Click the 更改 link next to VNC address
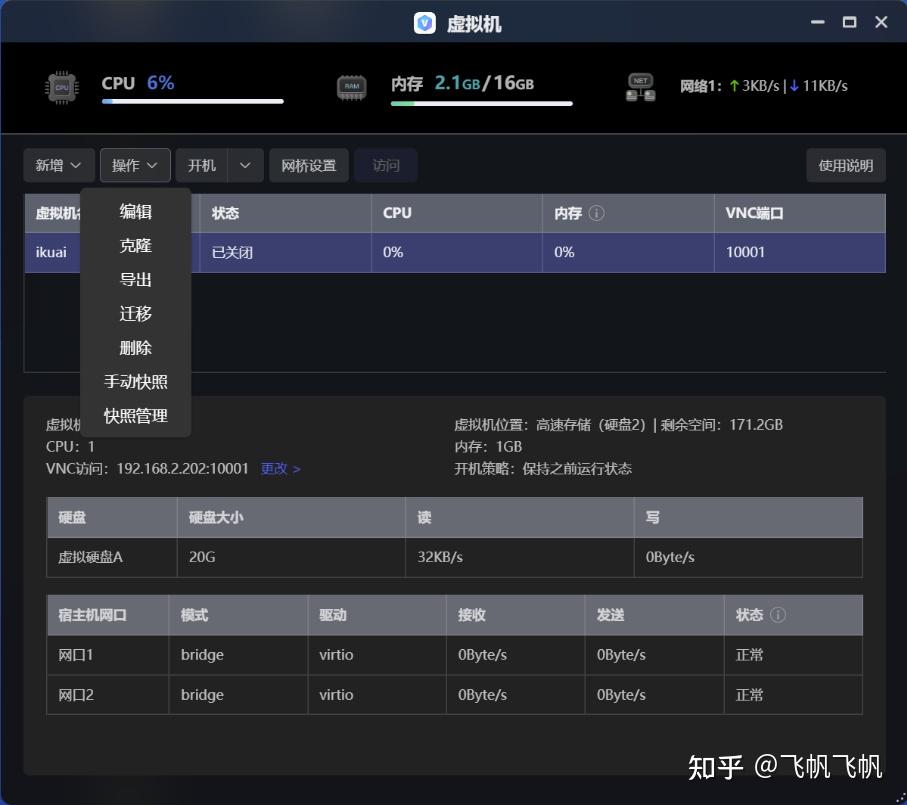This screenshot has height=805, width=907. pos(275,467)
